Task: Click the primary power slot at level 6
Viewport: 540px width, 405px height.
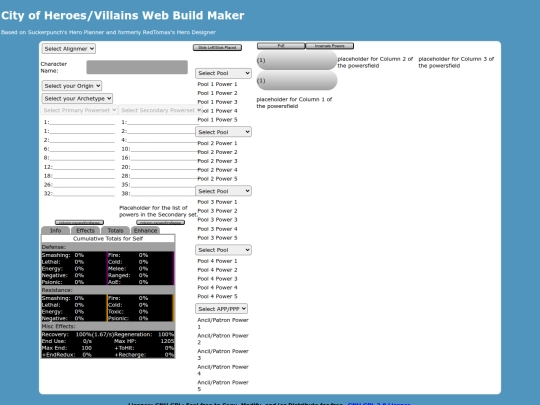Action: [79, 149]
